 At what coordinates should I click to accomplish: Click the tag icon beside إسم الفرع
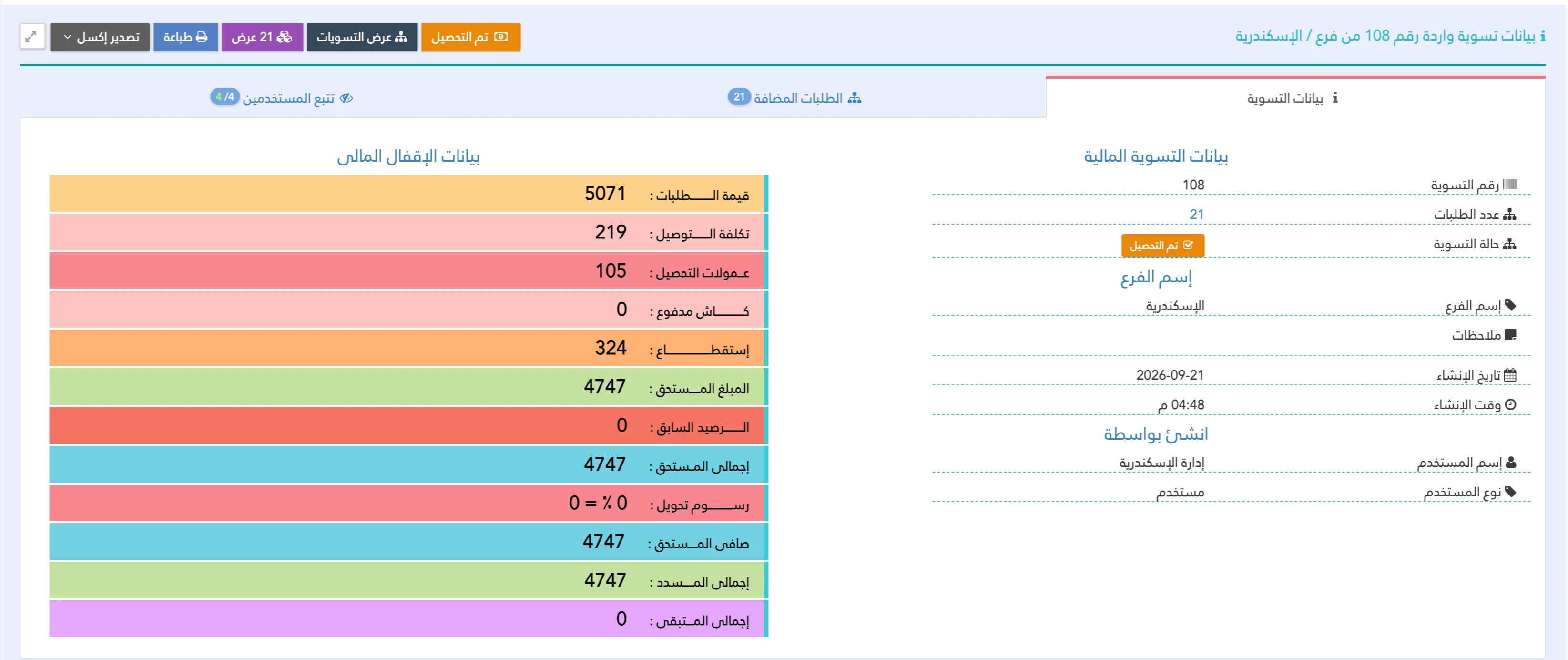[x=1510, y=305]
